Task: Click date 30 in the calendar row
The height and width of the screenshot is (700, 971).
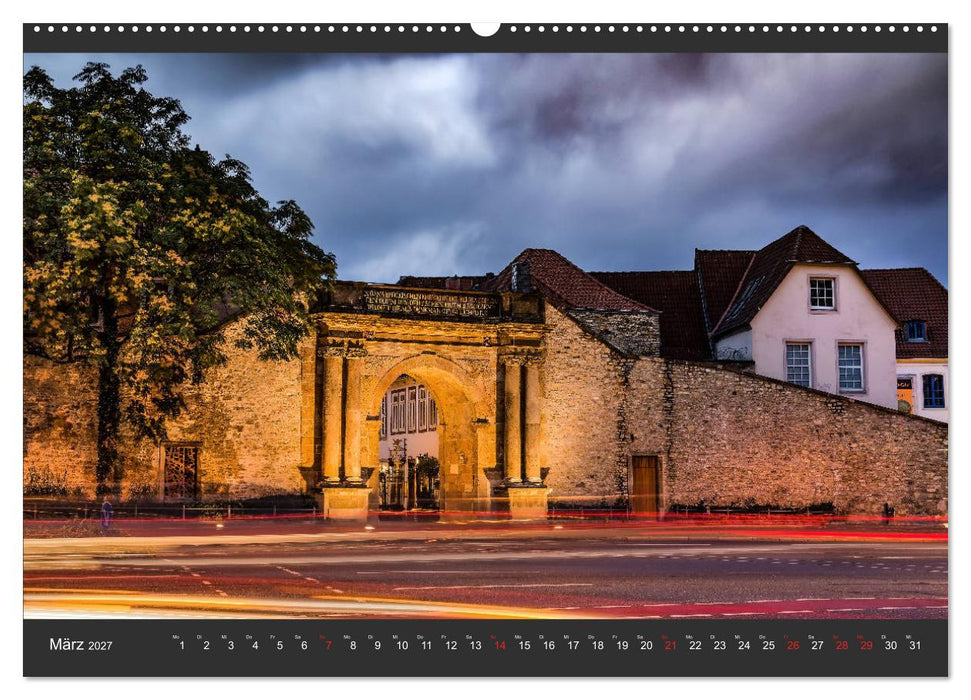Action: coord(891,645)
